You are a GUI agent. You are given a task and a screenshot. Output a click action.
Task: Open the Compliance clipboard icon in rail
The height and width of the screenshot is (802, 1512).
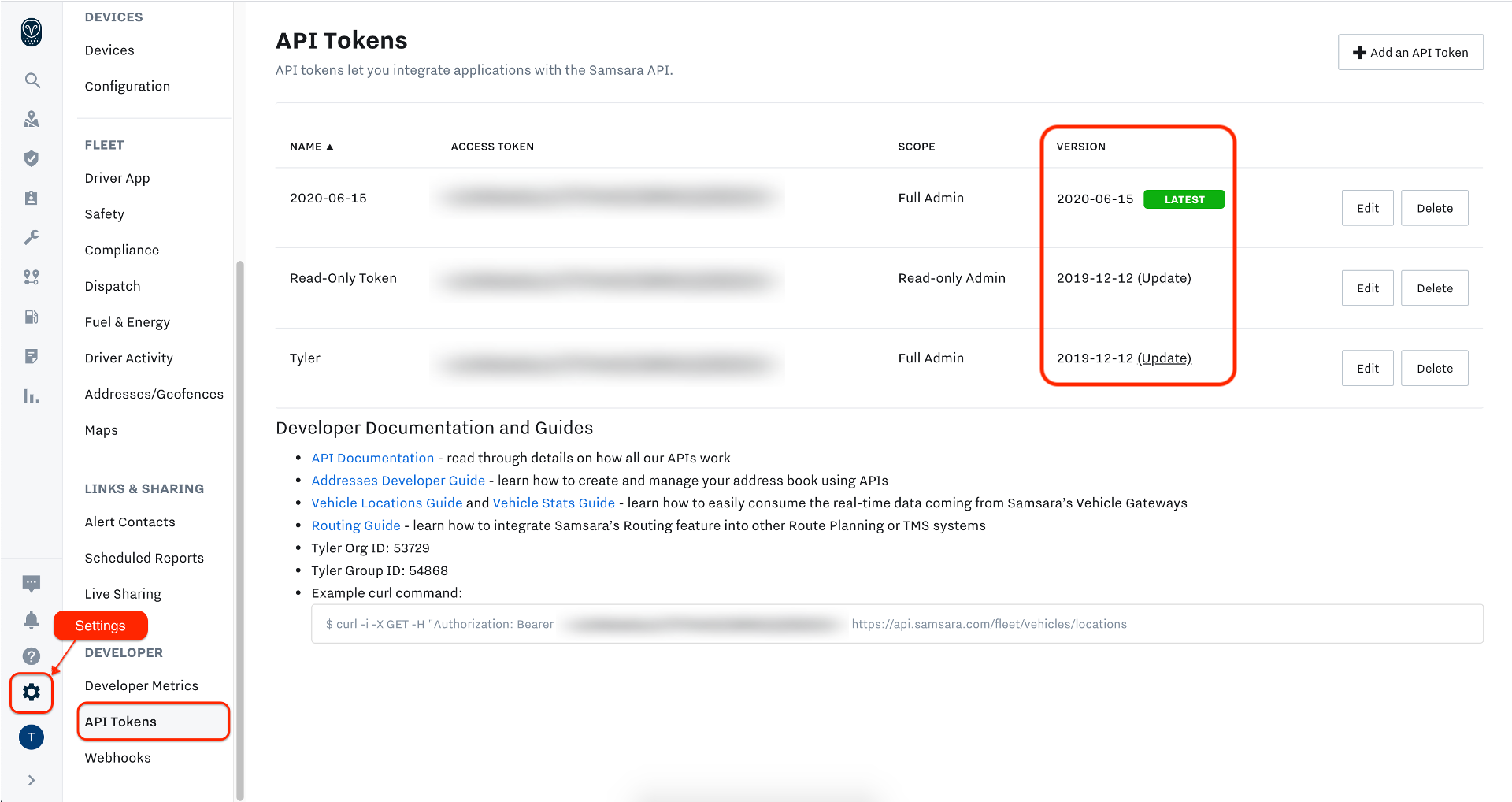tap(31, 198)
